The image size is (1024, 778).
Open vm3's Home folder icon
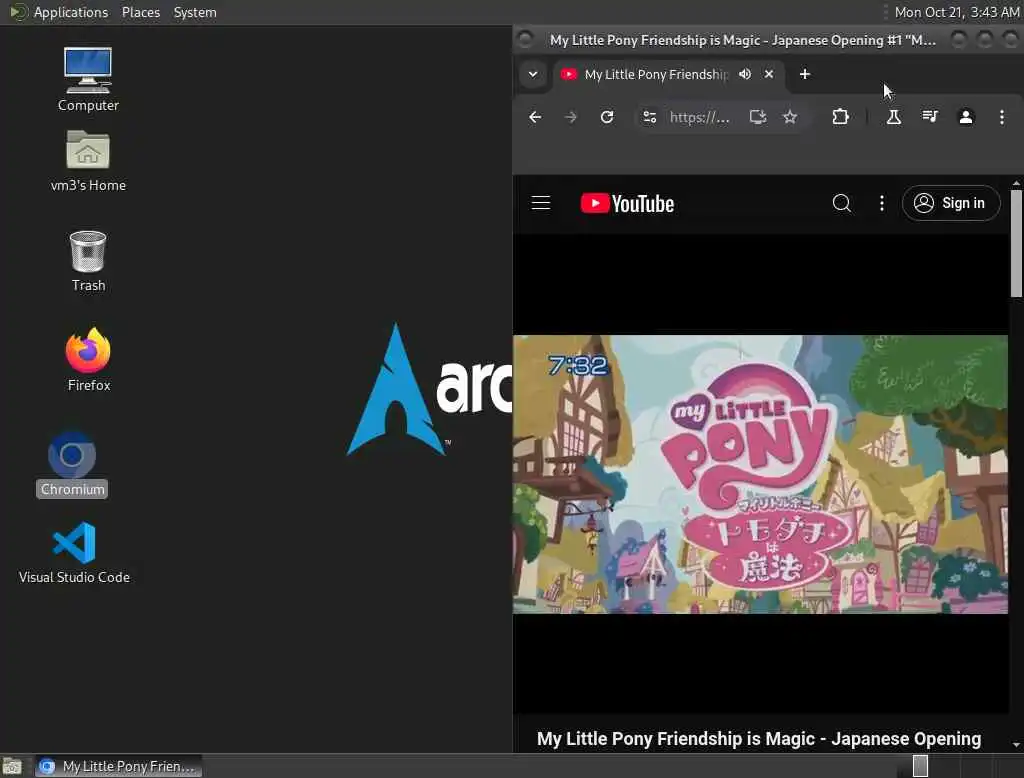tap(88, 161)
